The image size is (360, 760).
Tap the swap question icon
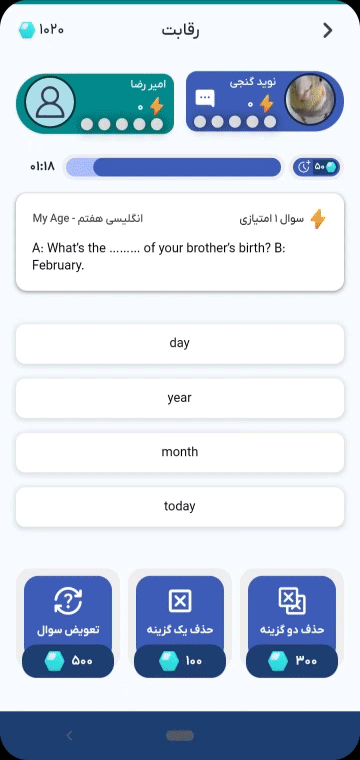[x=68, y=600]
